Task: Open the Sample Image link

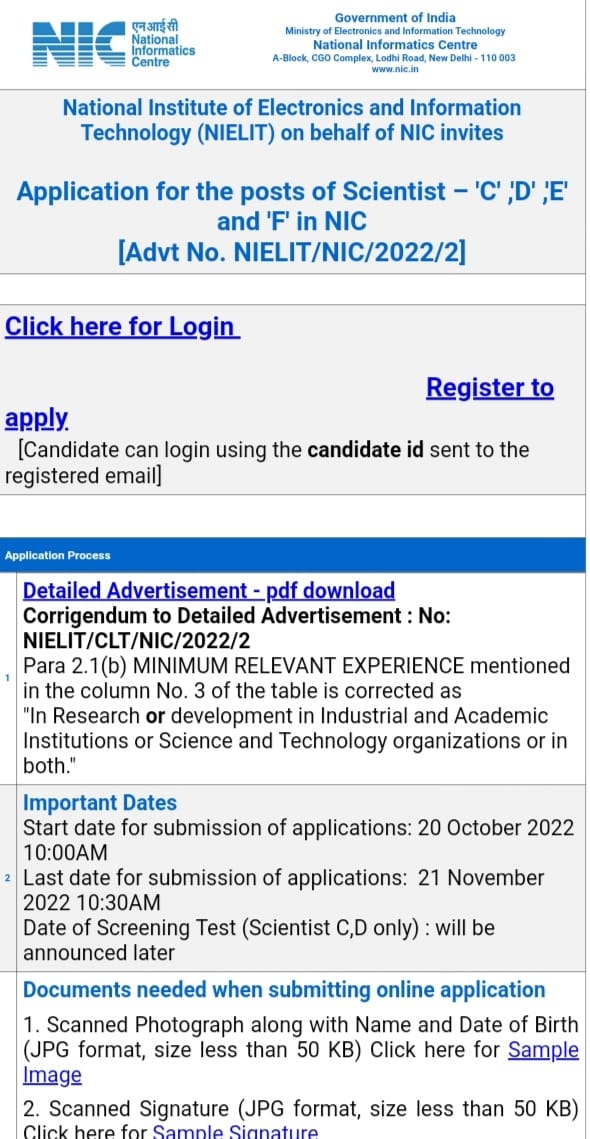Action: [x=543, y=1050]
